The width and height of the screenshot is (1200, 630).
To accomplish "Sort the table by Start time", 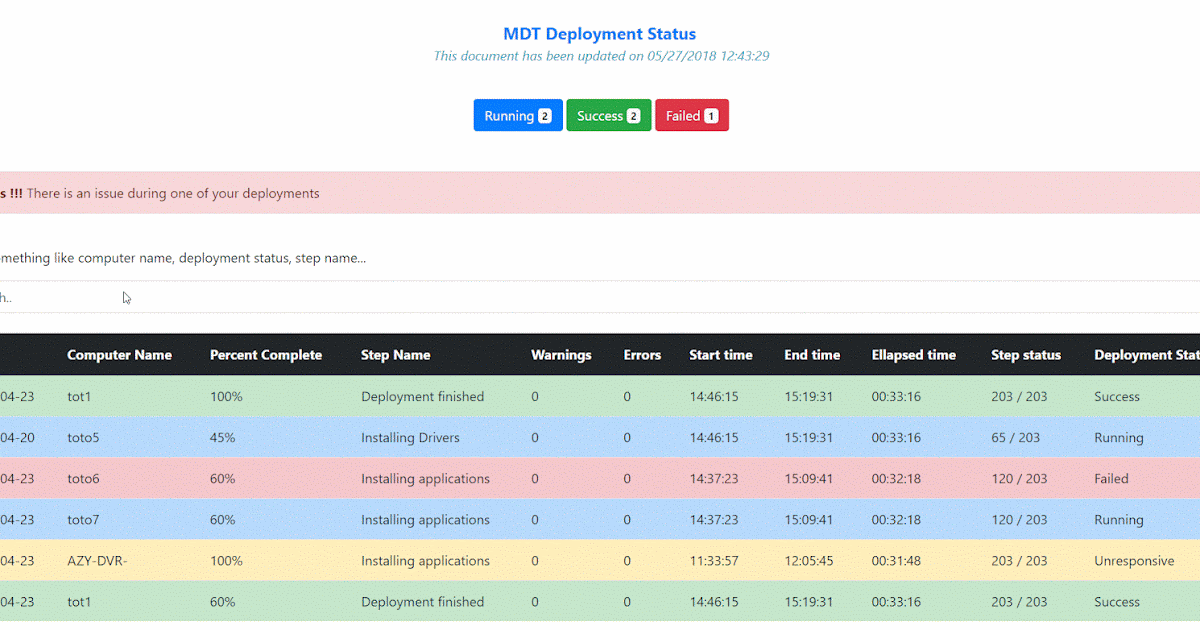I will coord(721,354).
